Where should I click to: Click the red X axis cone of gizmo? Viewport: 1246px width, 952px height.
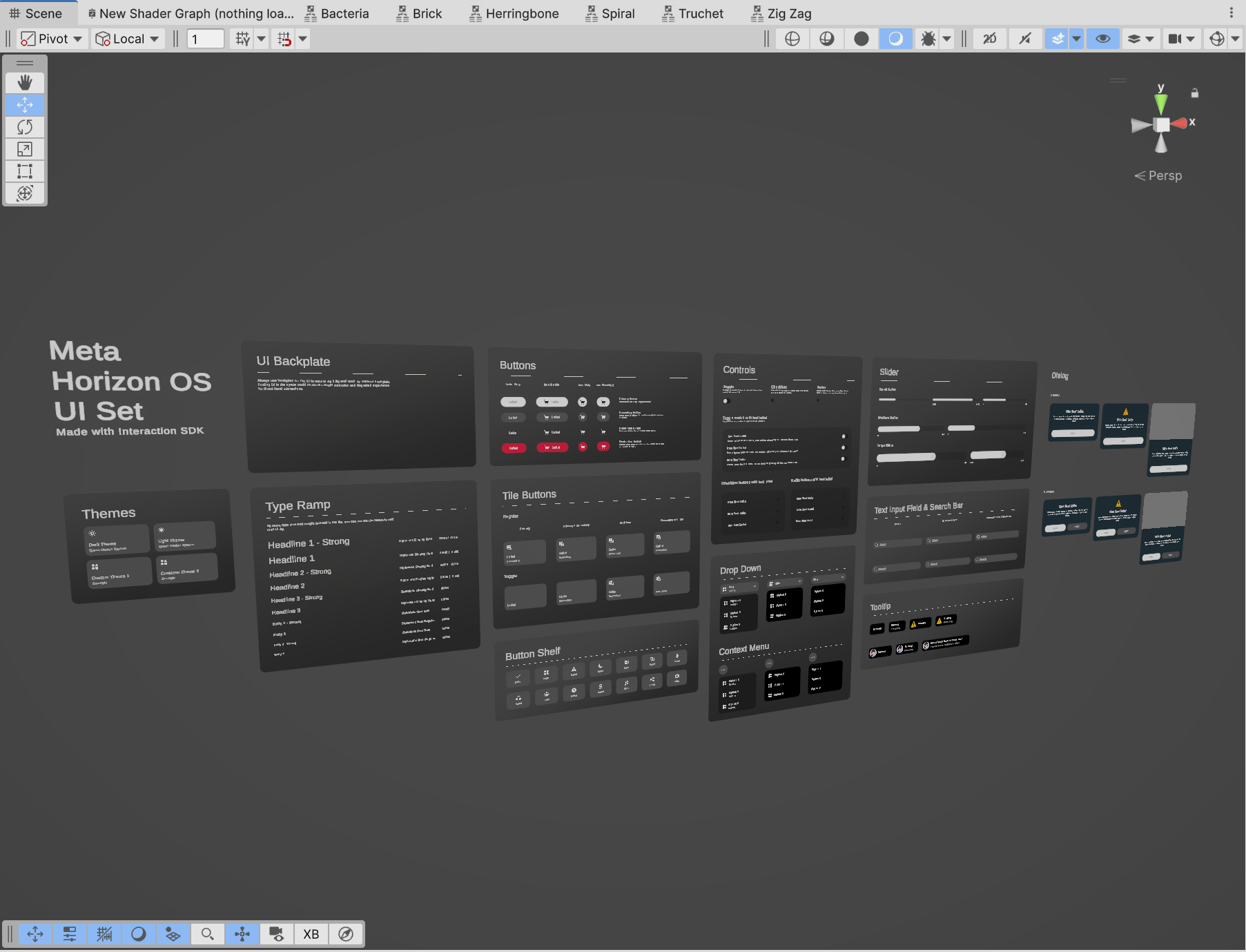click(1179, 124)
